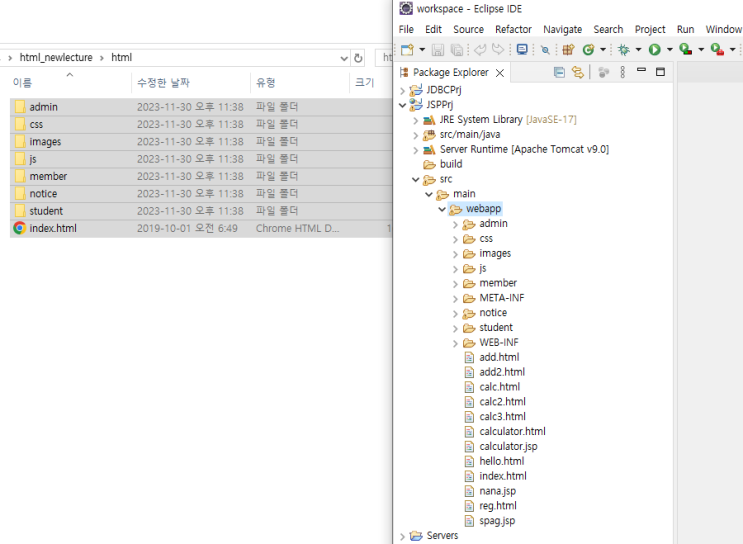The width and height of the screenshot is (743, 544).
Task: Click html_newlecture in the breadcrumb path
Action: tap(56, 57)
